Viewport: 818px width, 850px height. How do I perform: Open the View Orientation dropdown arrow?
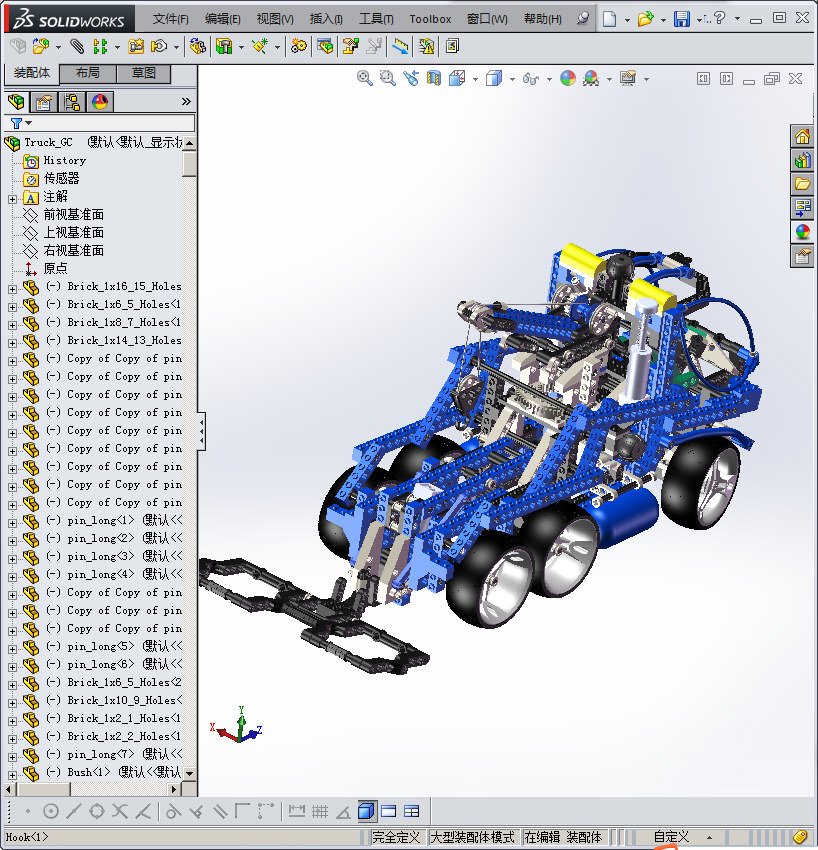click(x=475, y=80)
